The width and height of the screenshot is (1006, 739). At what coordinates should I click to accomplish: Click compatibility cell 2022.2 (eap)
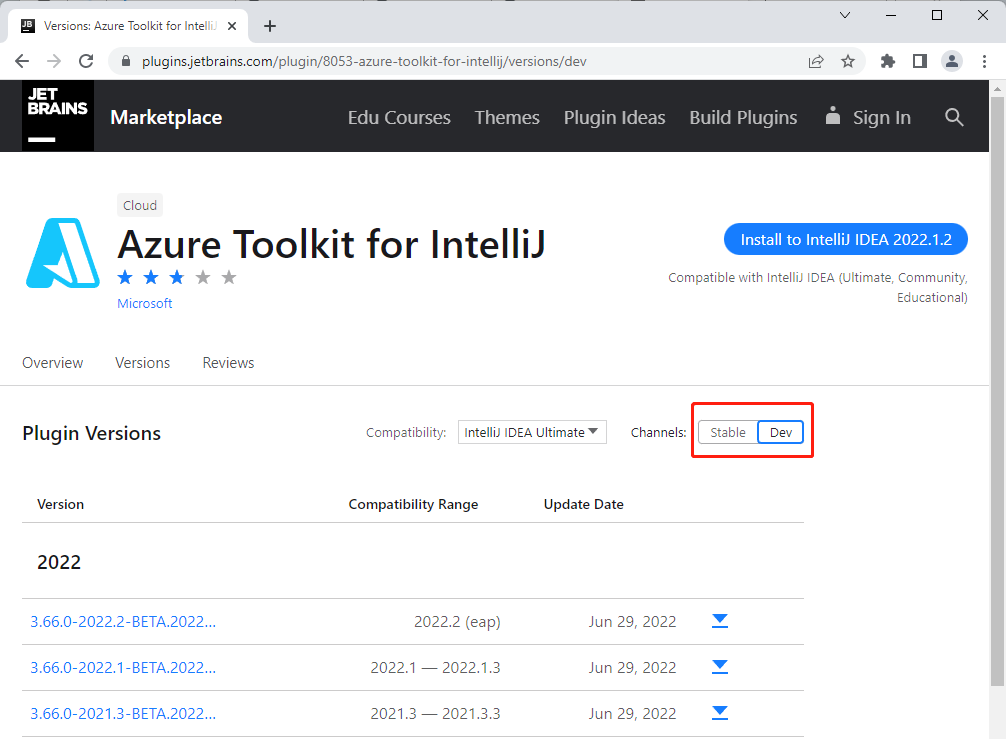click(457, 622)
